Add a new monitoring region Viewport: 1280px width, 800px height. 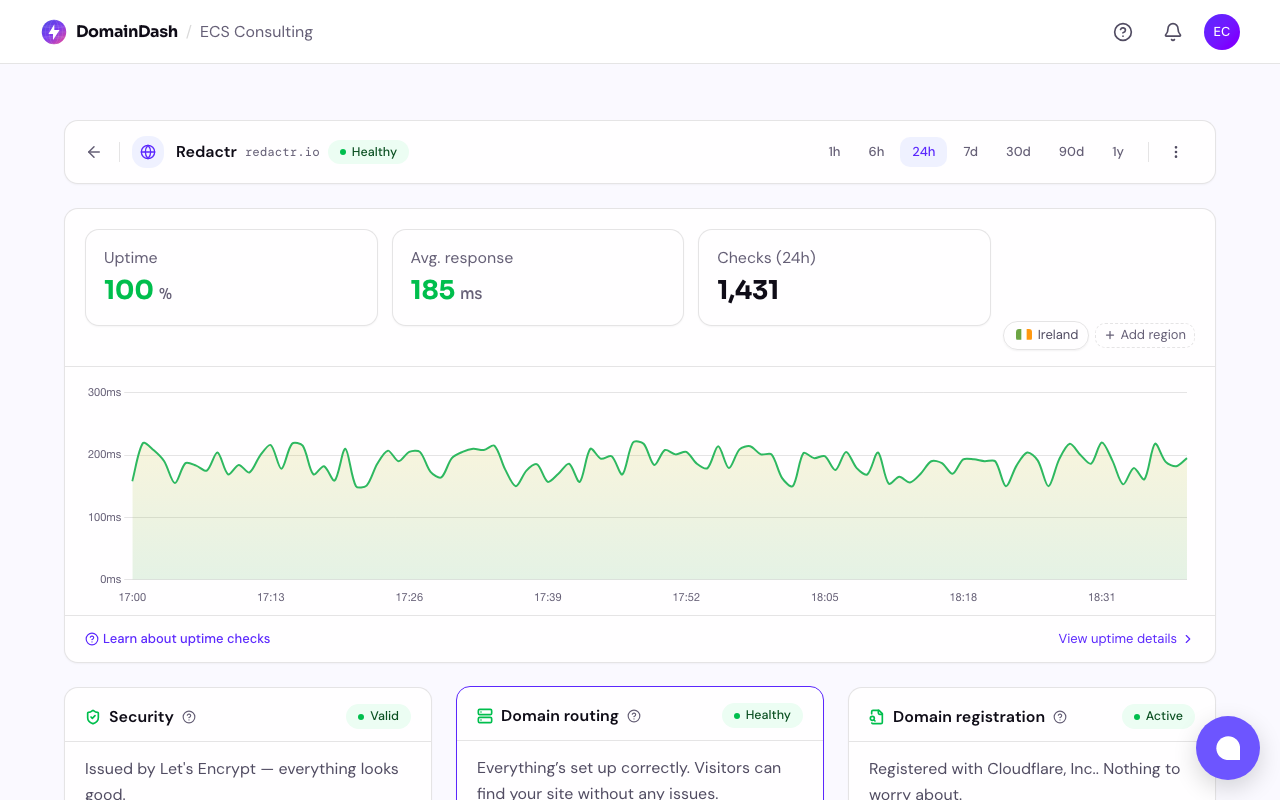tap(1144, 335)
